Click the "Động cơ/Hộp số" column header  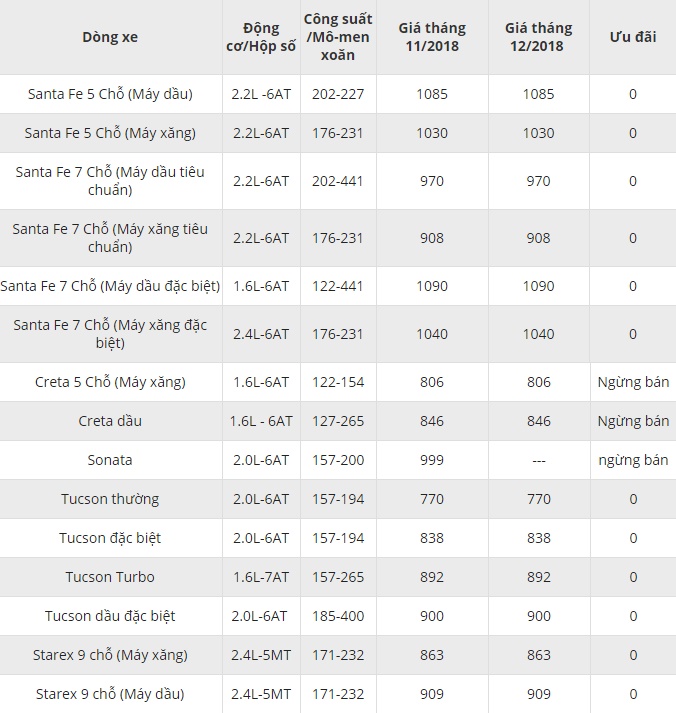pos(261,37)
